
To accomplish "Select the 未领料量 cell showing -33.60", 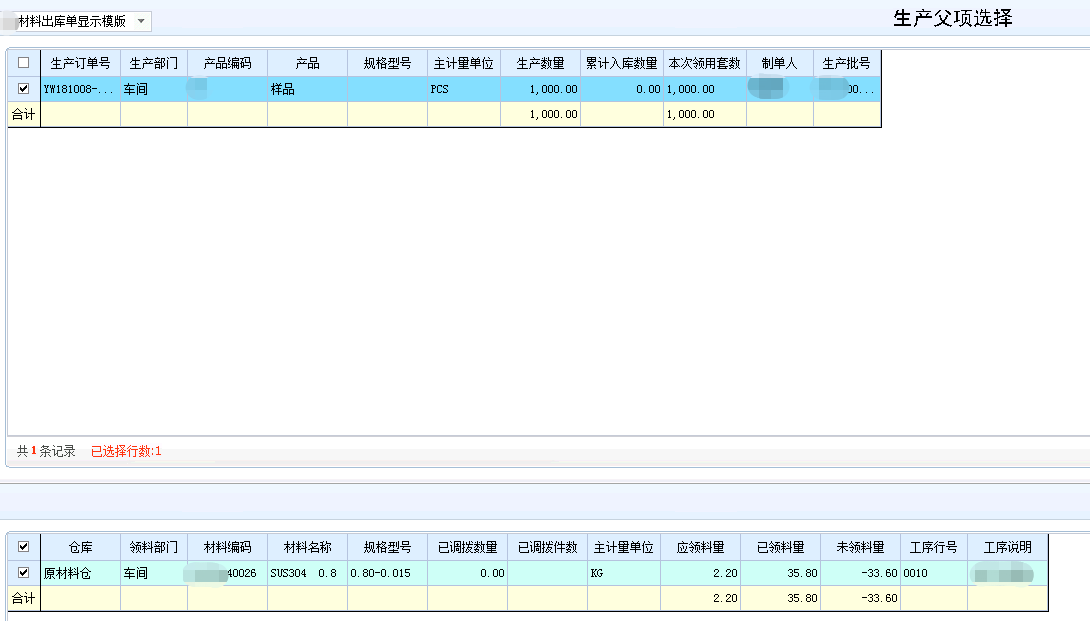I will tap(860, 573).
